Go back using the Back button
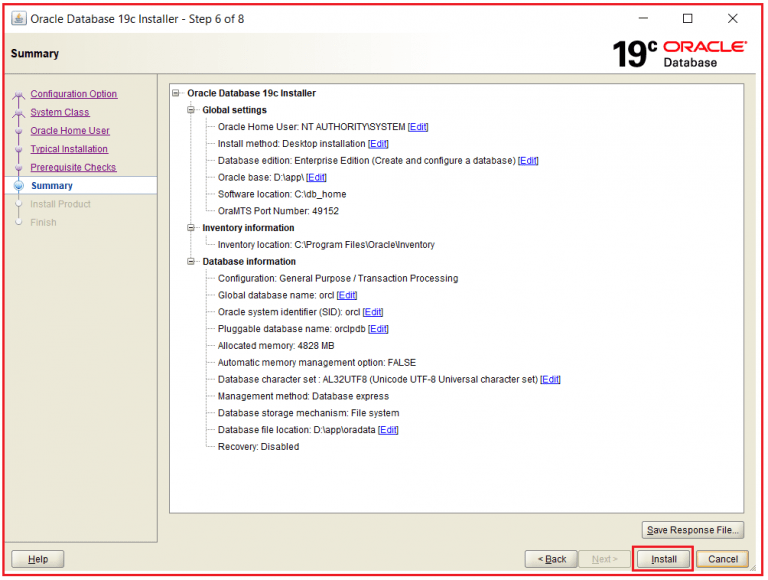 [x=551, y=559]
